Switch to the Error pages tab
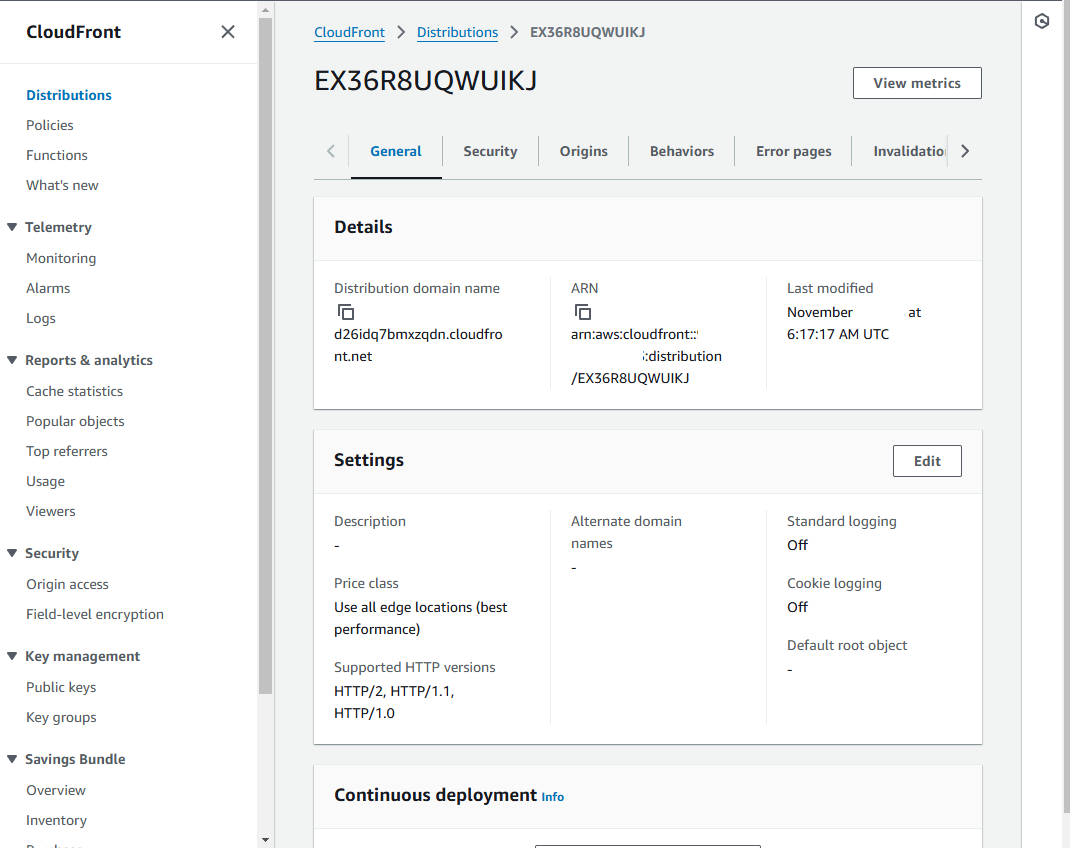 793,151
